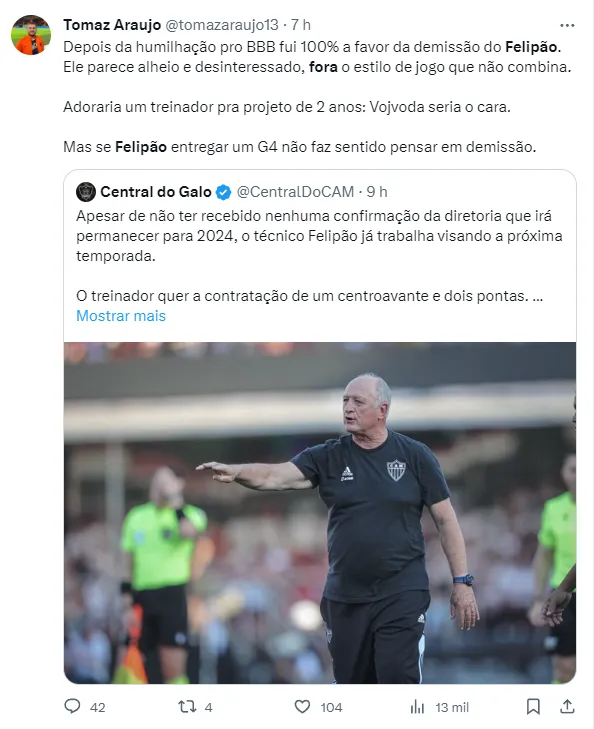
Task: Click the share upload icon
Action: (x=567, y=706)
